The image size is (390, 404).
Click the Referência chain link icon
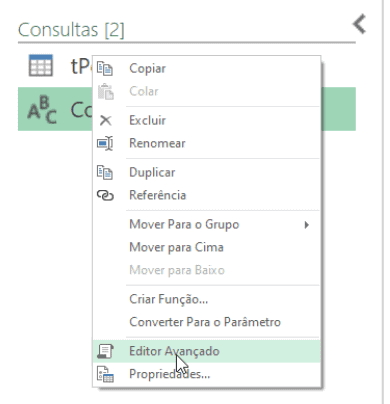click(105, 195)
